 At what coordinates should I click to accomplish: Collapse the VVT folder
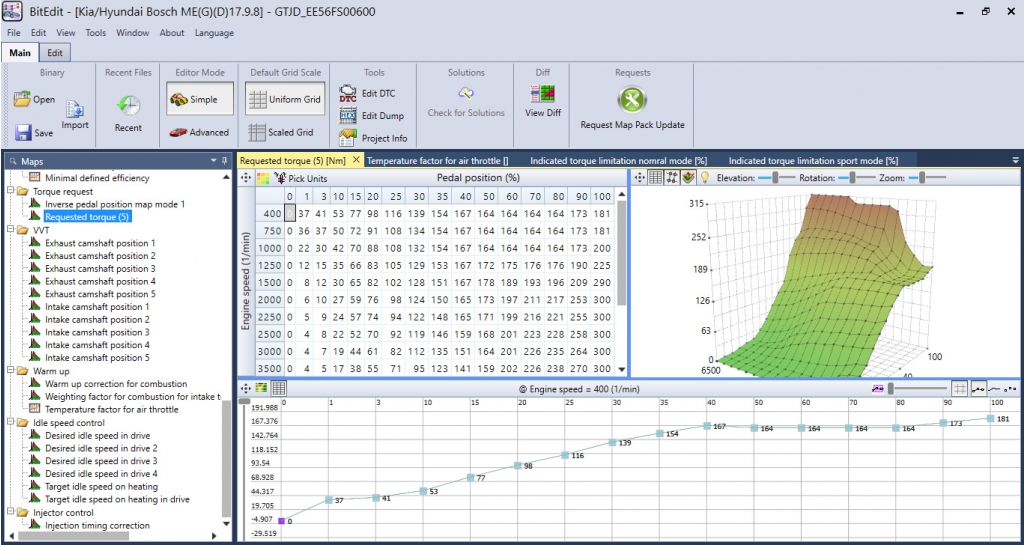10,230
